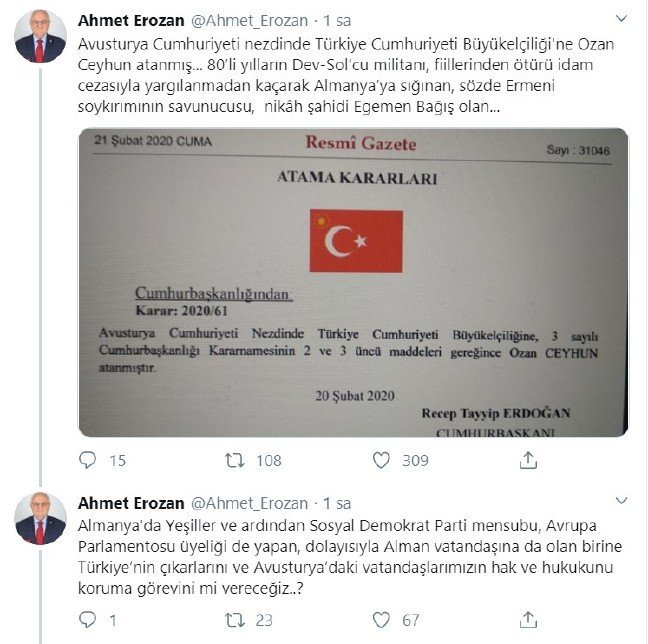The height and width of the screenshot is (644, 648).
Task: Open the Resmî Gazete image attachment
Action: click(x=353, y=282)
